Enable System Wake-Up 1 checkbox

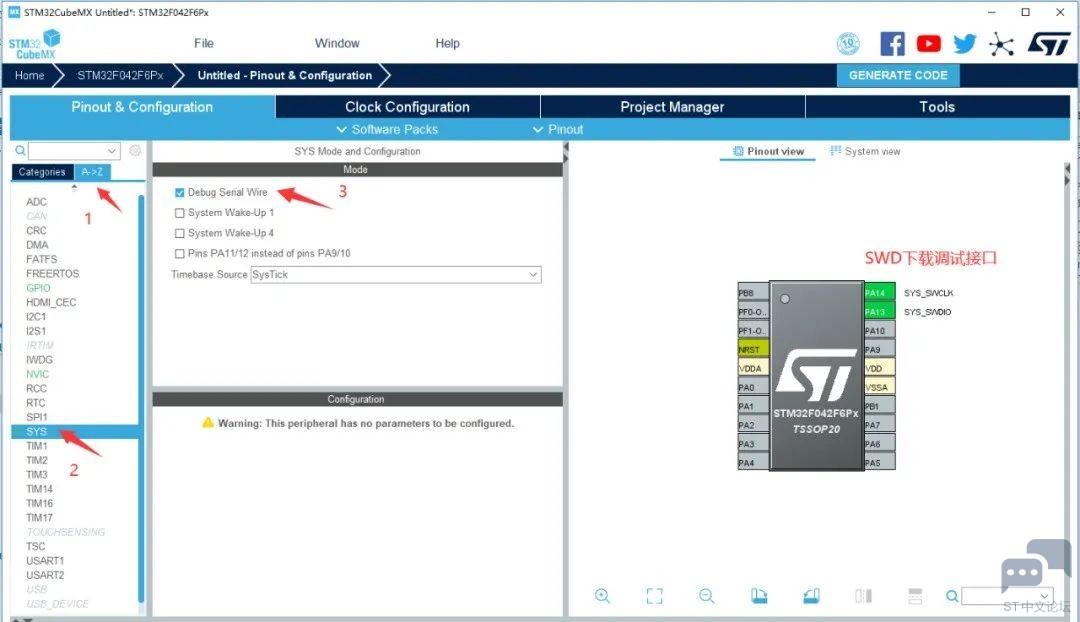click(180, 213)
